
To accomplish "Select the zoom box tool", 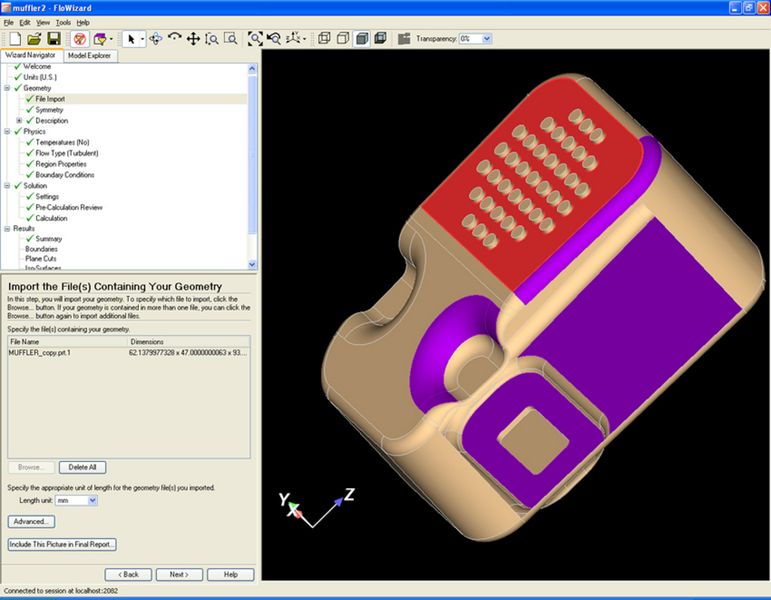I will (231, 39).
